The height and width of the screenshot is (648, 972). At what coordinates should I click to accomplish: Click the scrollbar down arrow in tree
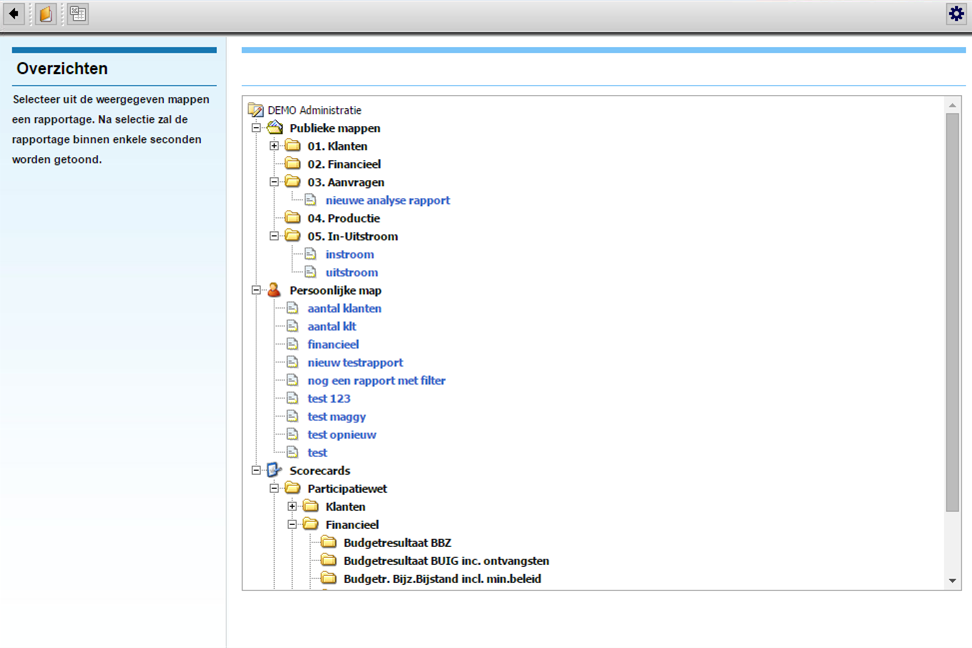(952, 580)
